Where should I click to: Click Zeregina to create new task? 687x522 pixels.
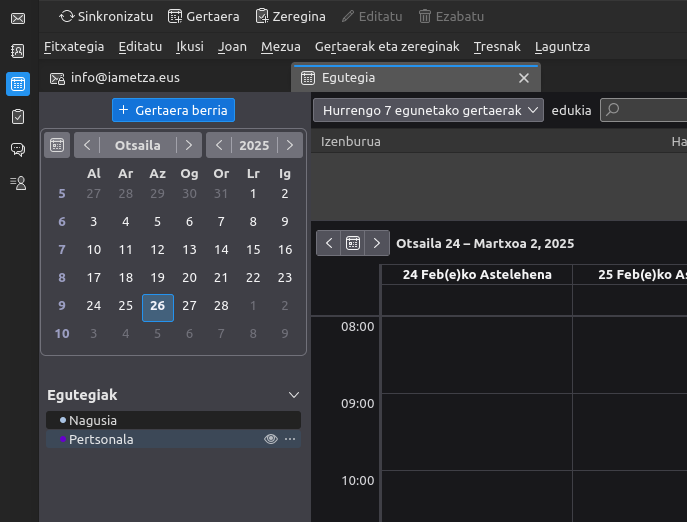click(290, 16)
